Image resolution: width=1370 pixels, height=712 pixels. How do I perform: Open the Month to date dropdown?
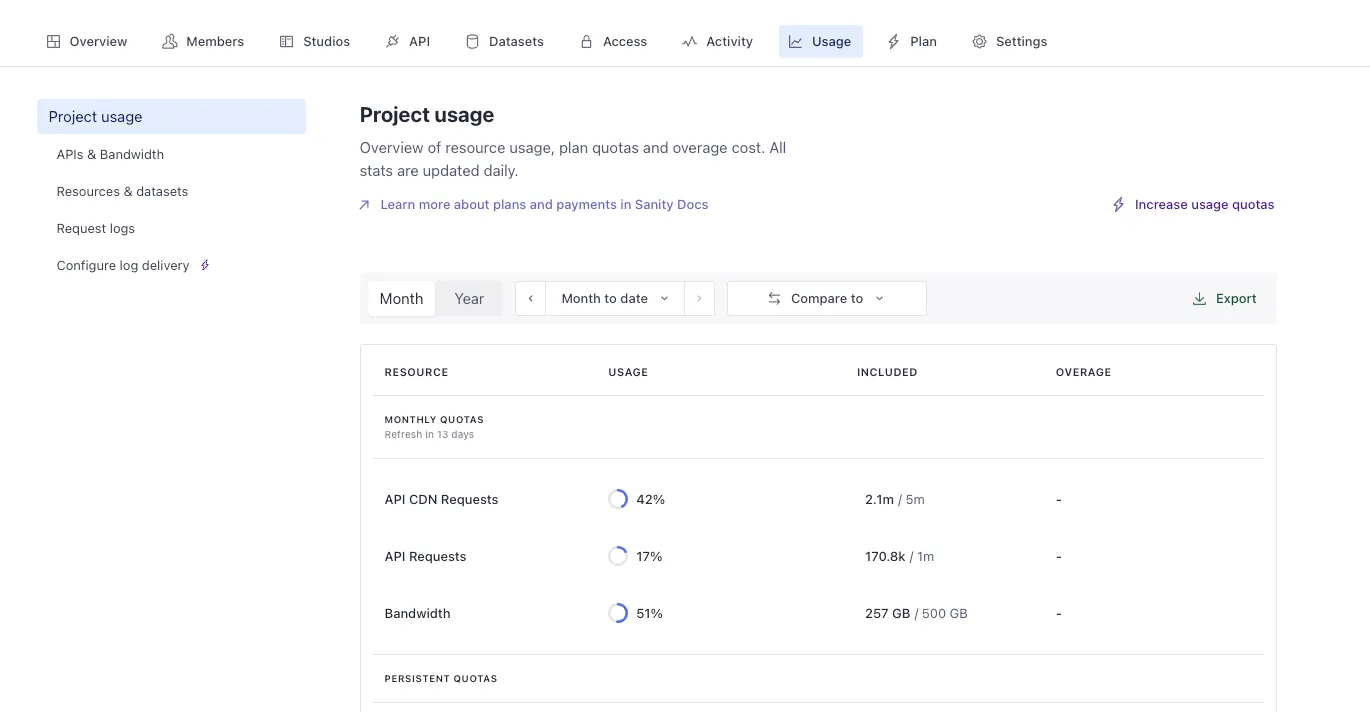pos(615,299)
